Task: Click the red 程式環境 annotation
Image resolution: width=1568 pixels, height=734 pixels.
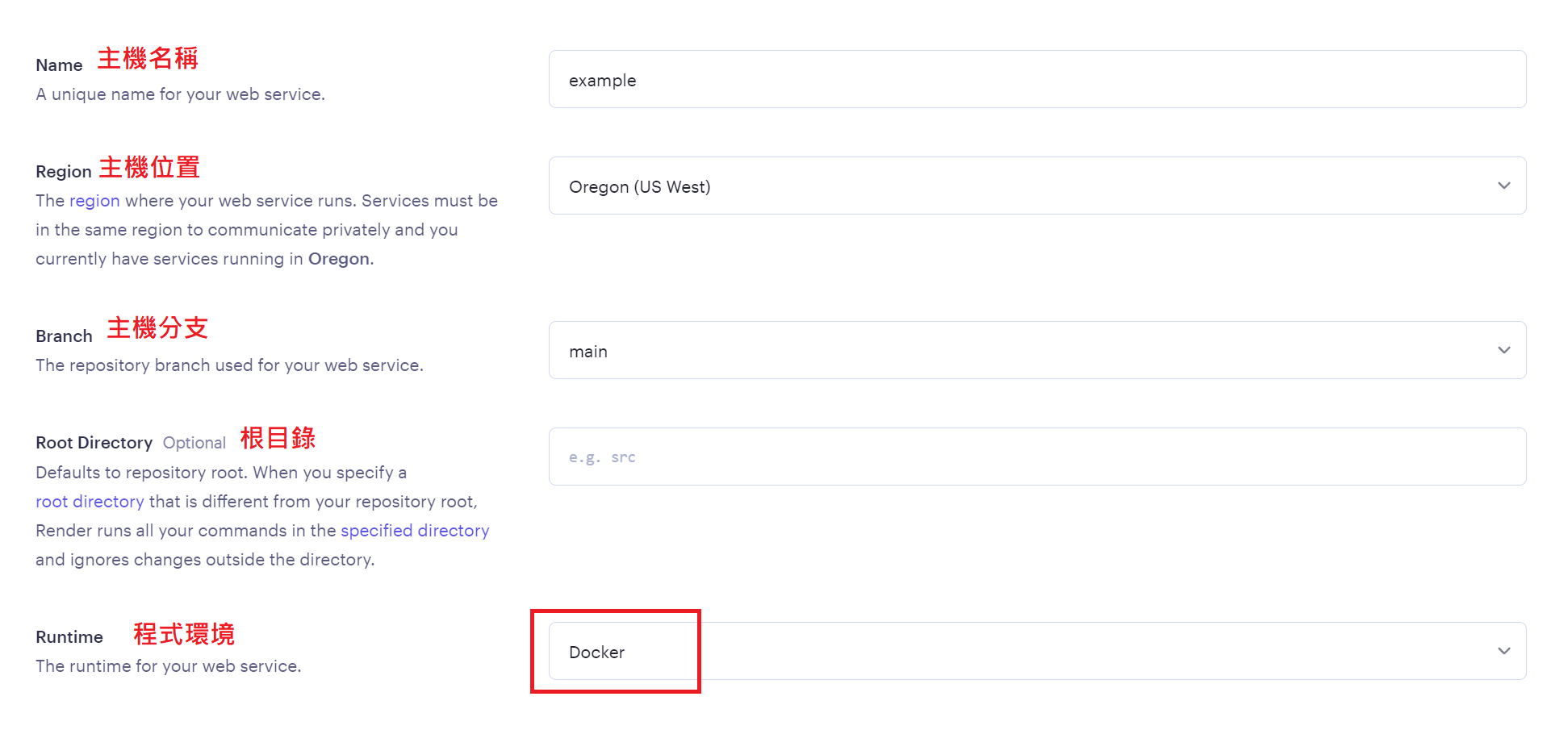Action: coord(183,635)
